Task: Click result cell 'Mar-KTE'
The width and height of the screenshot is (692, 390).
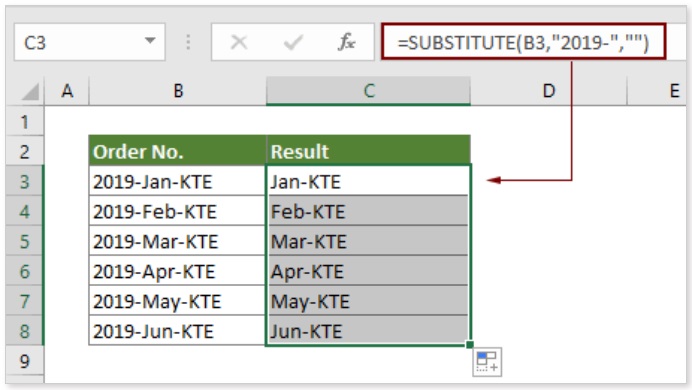Action: (369, 241)
